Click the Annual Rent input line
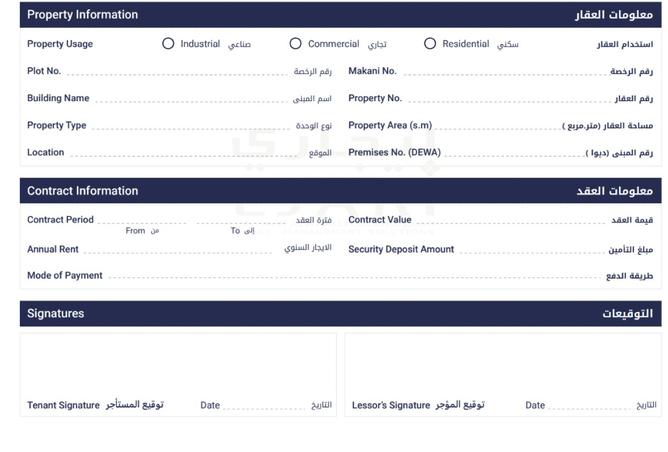The image size is (668, 452). click(178, 250)
